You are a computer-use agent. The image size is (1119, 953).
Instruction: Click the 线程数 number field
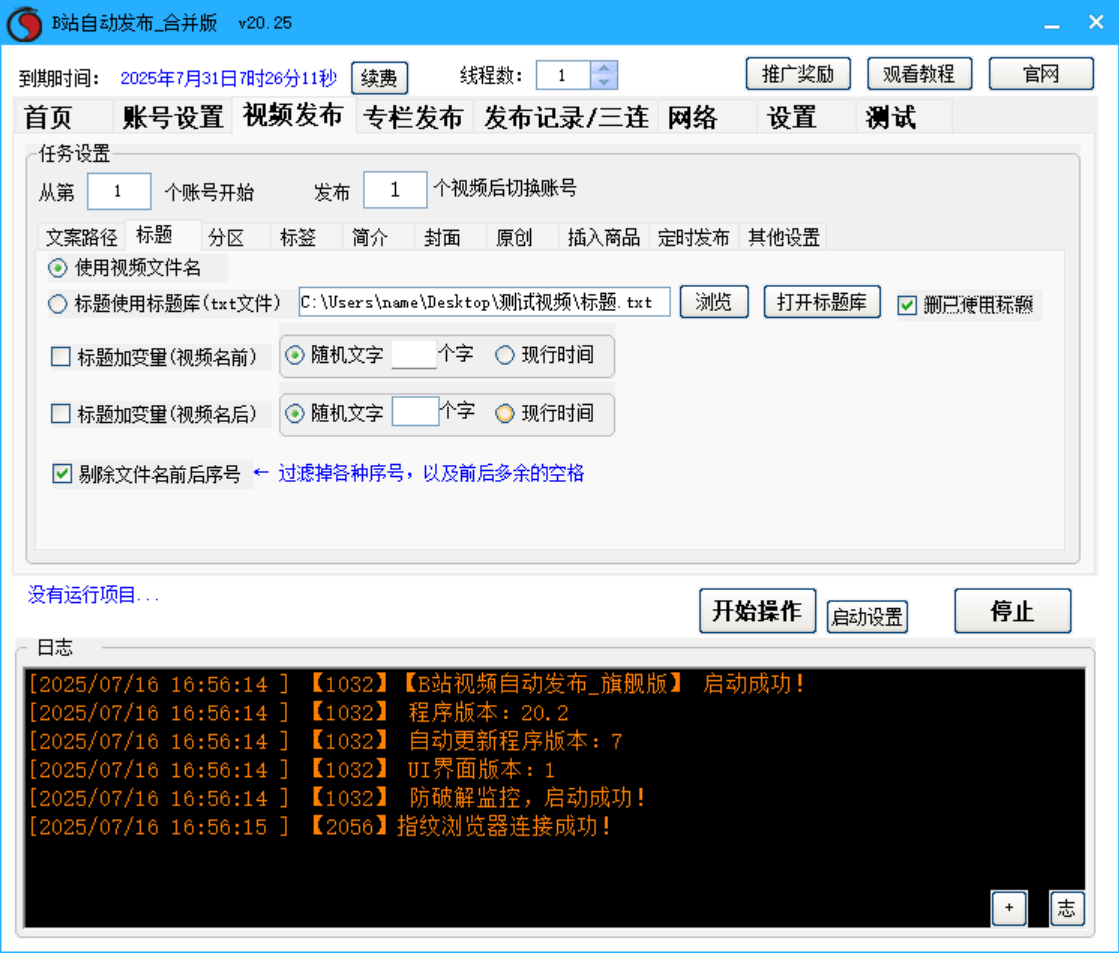pos(563,75)
